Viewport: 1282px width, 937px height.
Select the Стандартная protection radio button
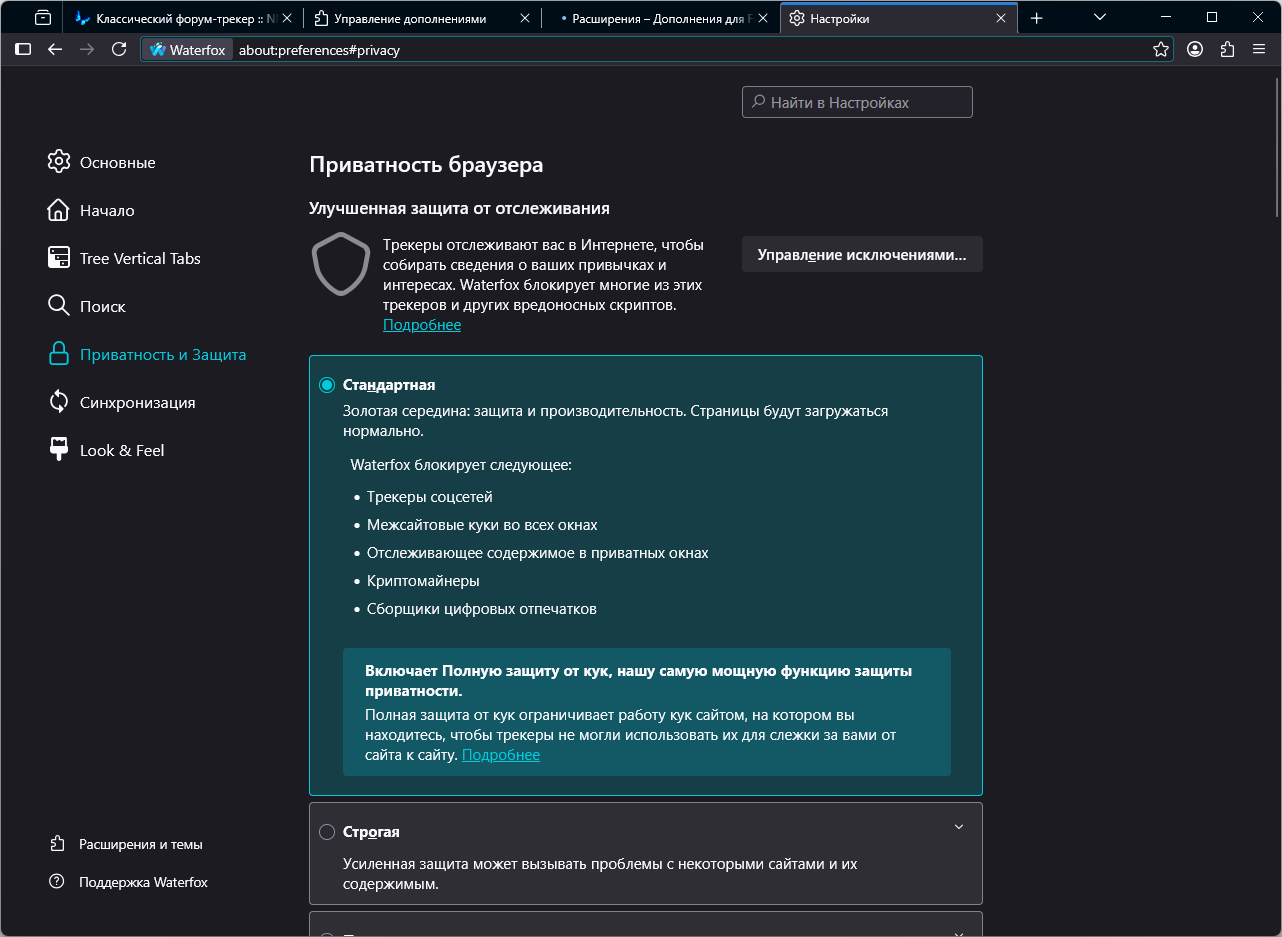point(327,385)
